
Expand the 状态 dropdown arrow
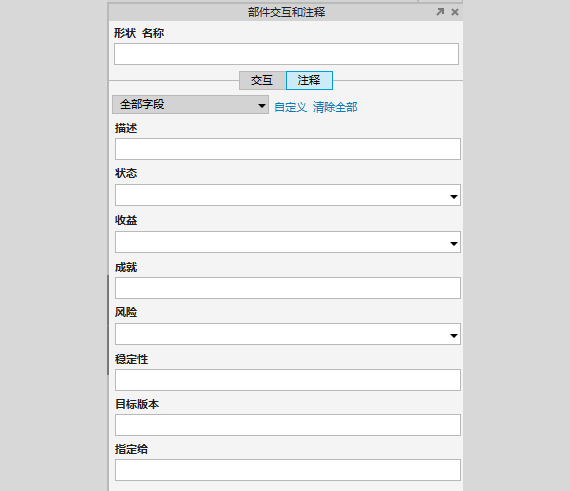454,197
